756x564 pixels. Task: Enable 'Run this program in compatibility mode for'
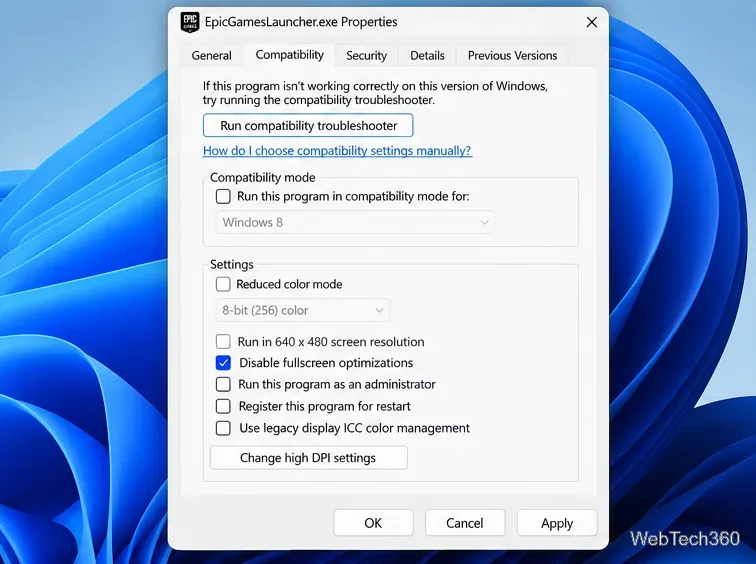(x=223, y=197)
